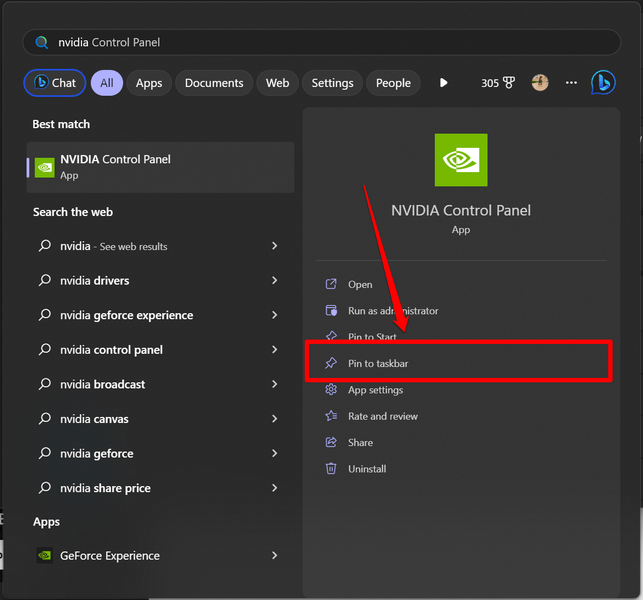This screenshot has height=600, width=643.
Task: Click the GeForce Experience app icon
Action: (x=44, y=555)
